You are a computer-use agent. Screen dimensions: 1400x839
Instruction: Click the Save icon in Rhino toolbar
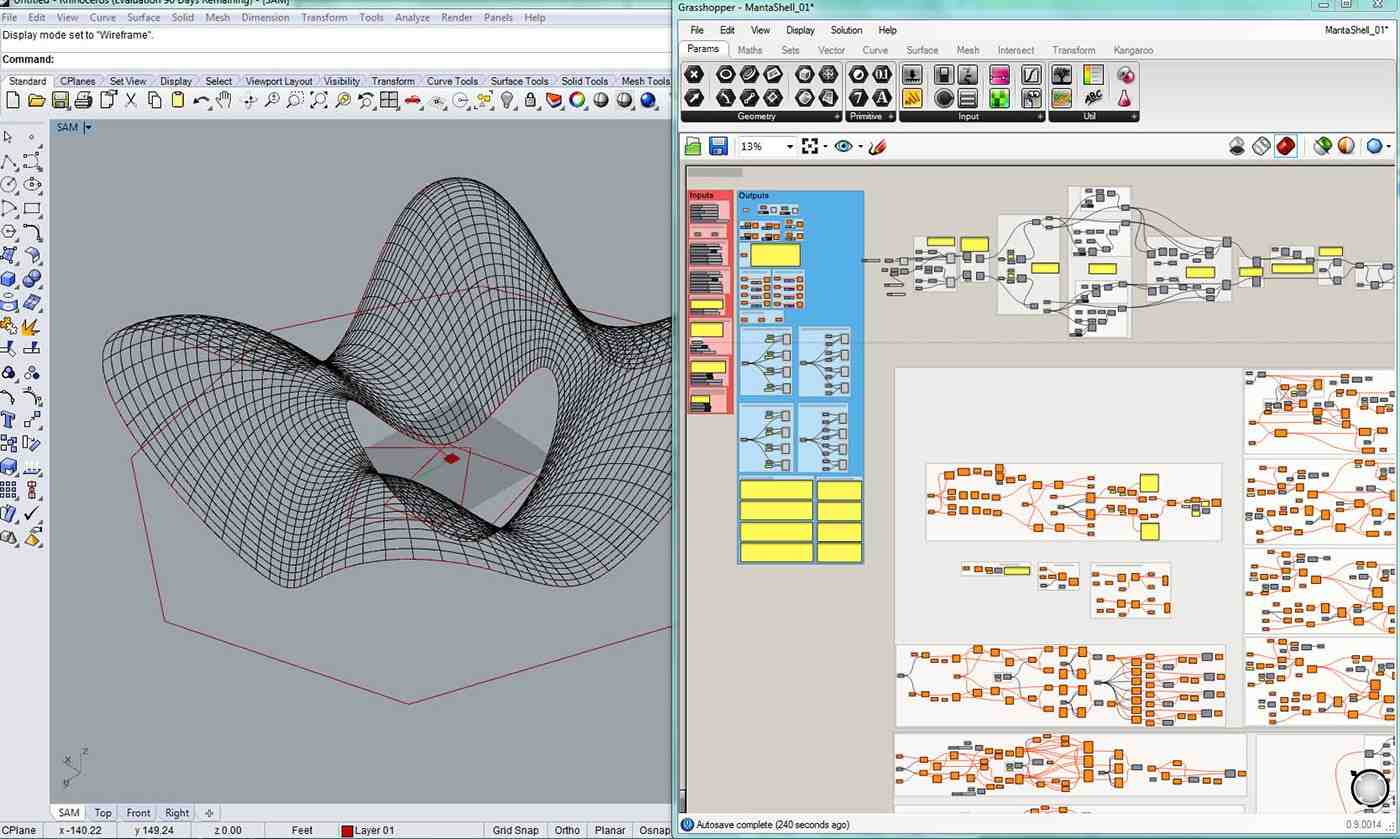coord(60,100)
